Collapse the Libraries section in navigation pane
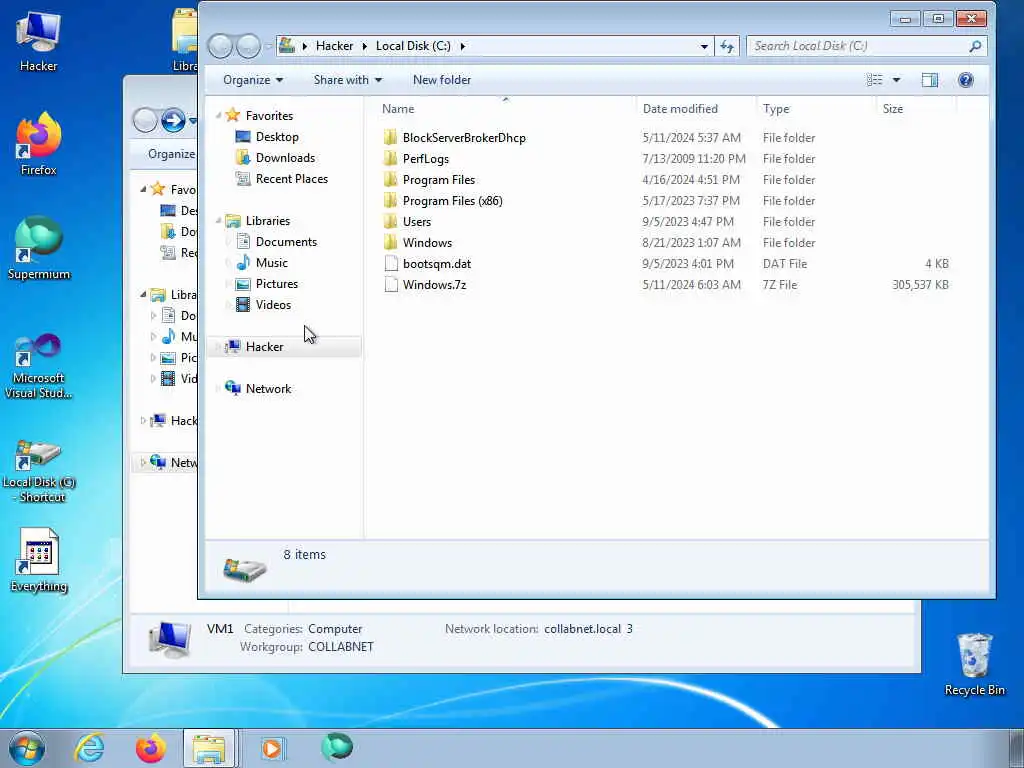1024x768 pixels. point(219,221)
